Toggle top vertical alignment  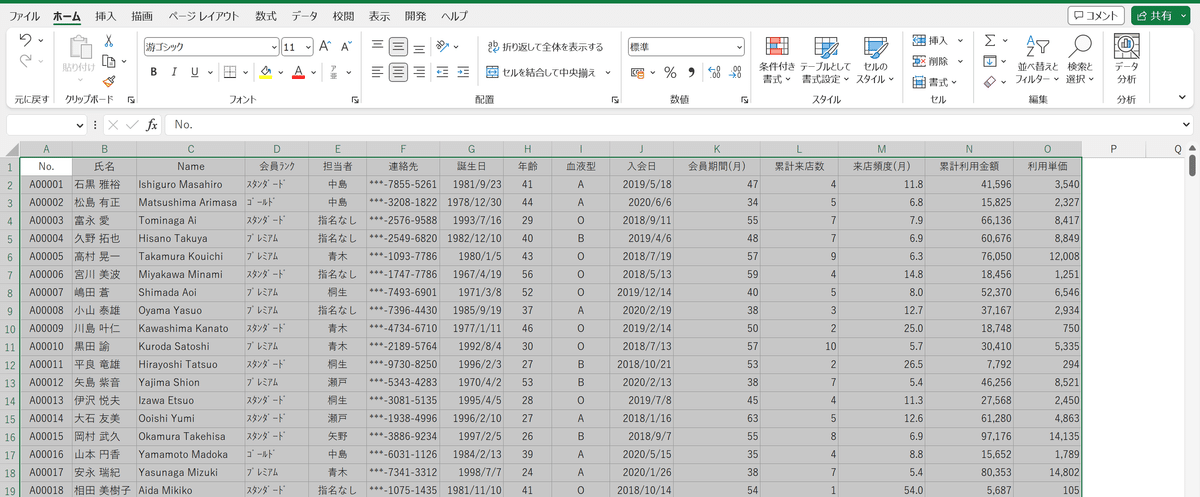tap(377, 46)
